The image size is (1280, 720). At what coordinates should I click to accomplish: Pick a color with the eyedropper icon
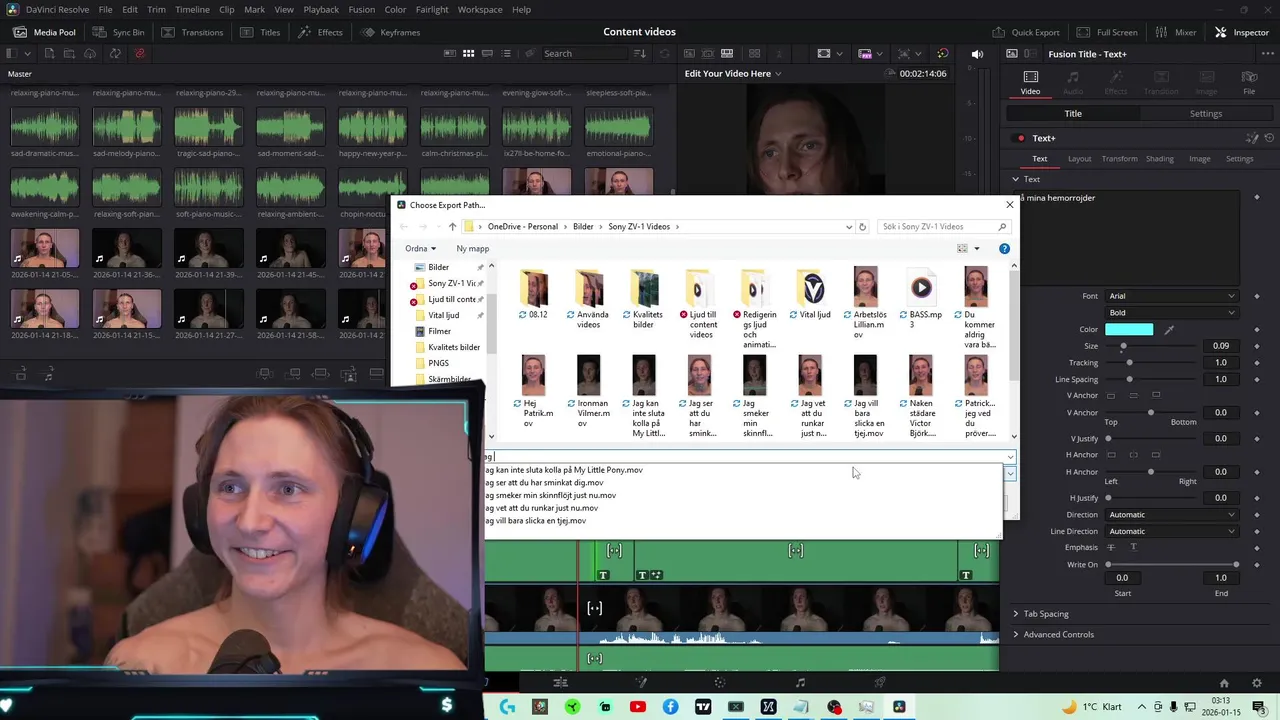pyautogui.click(x=1169, y=329)
